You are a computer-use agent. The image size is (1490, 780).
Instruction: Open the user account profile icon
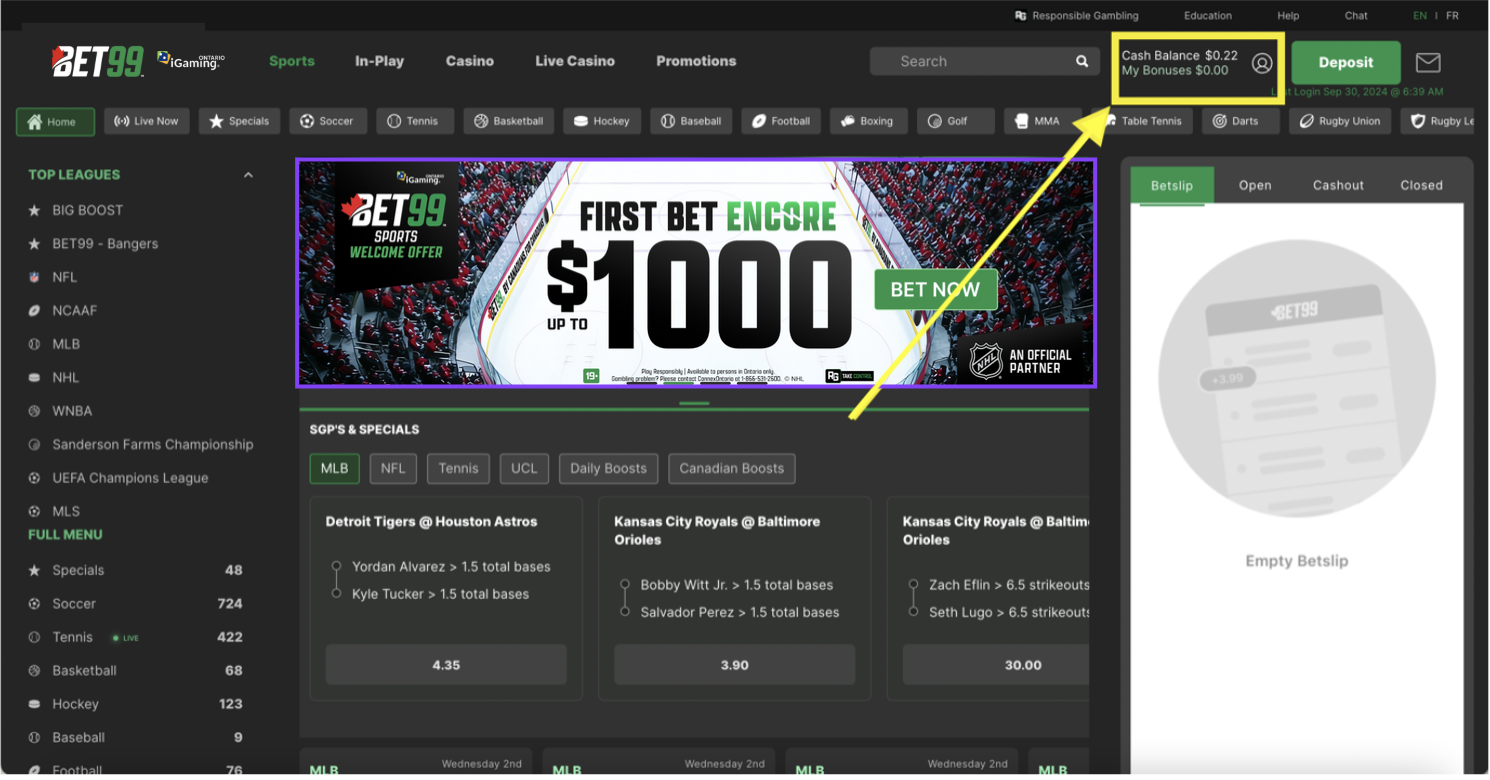click(1262, 63)
